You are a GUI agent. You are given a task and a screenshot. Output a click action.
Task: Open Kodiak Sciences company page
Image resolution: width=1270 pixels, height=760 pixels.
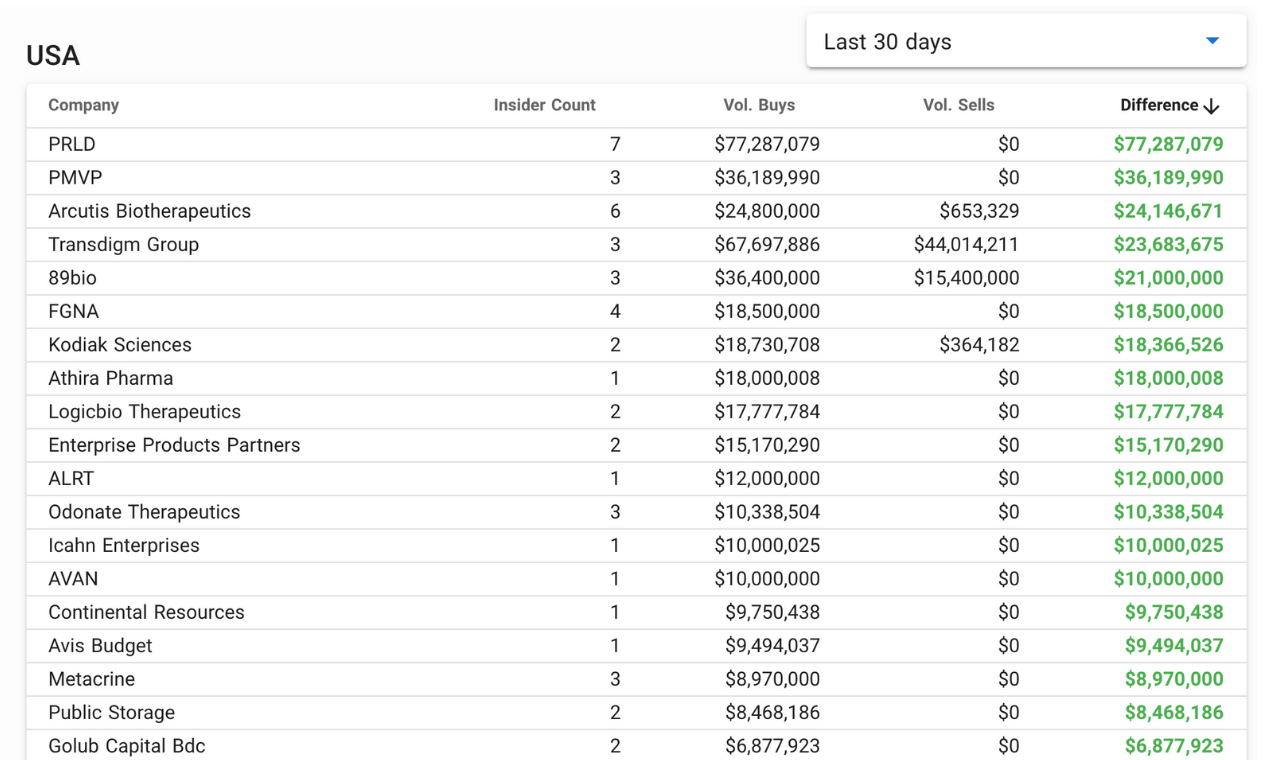[119, 344]
